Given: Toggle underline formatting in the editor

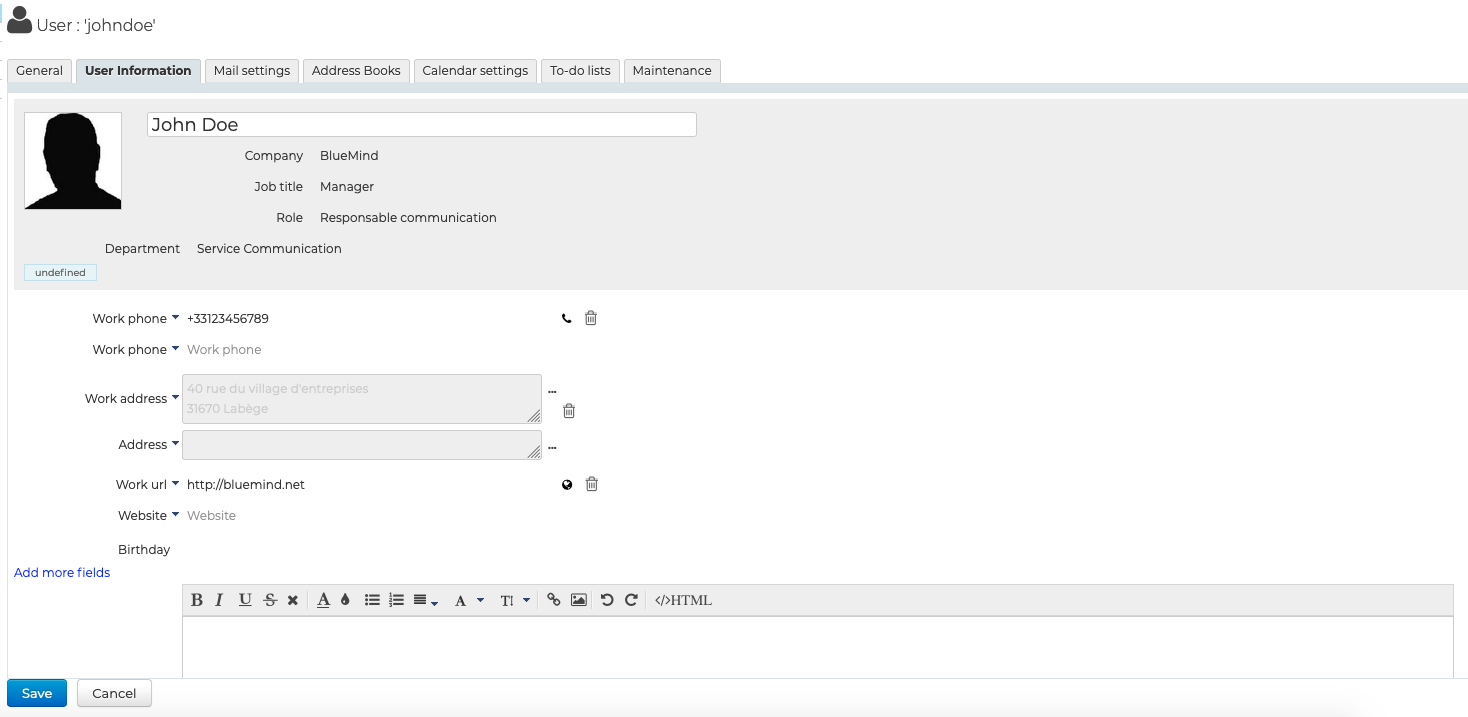Looking at the screenshot, I should (245, 600).
